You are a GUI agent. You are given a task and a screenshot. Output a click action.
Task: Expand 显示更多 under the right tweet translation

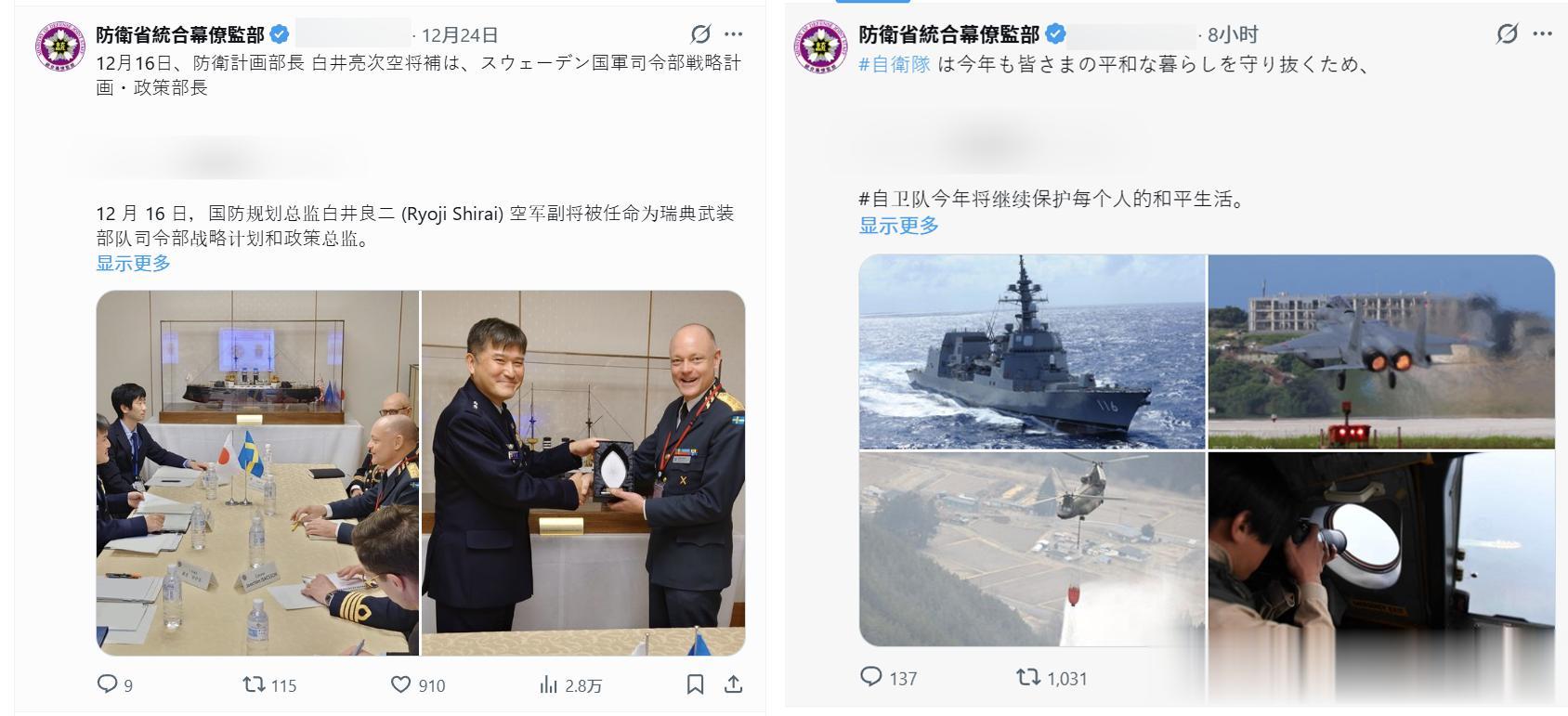click(x=898, y=225)
